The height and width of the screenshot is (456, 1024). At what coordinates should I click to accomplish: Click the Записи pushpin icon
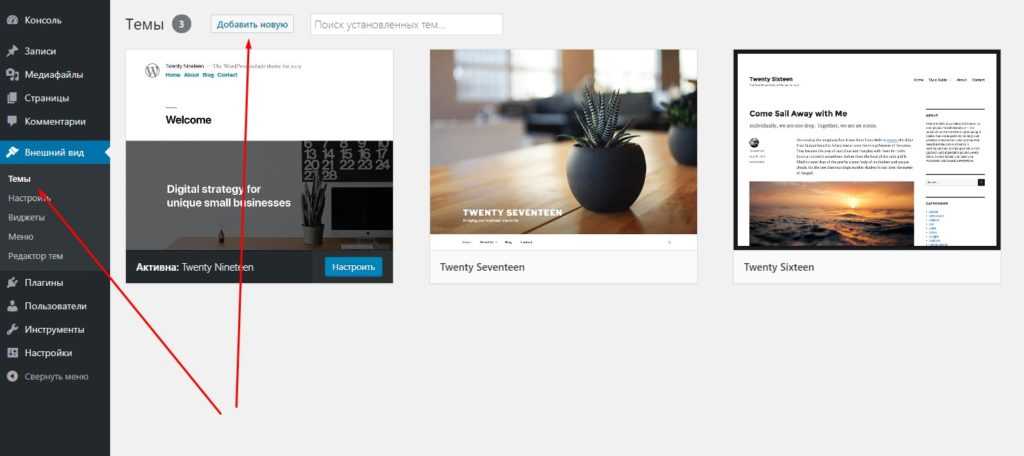coord(12,51)
